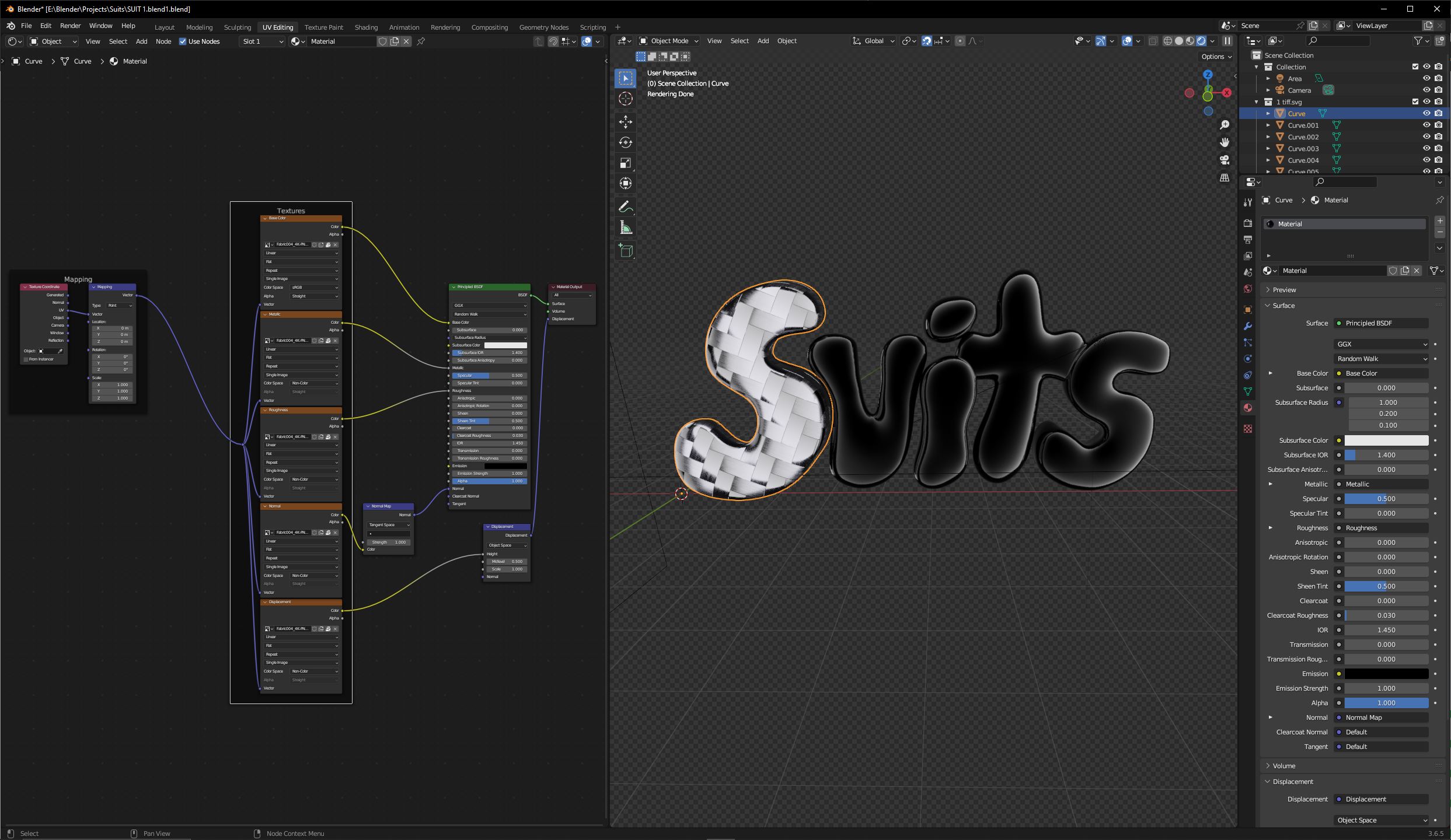1451x840 pixels.
Task: Open the viewport Options dropdown
Action: pos(1216,57)
